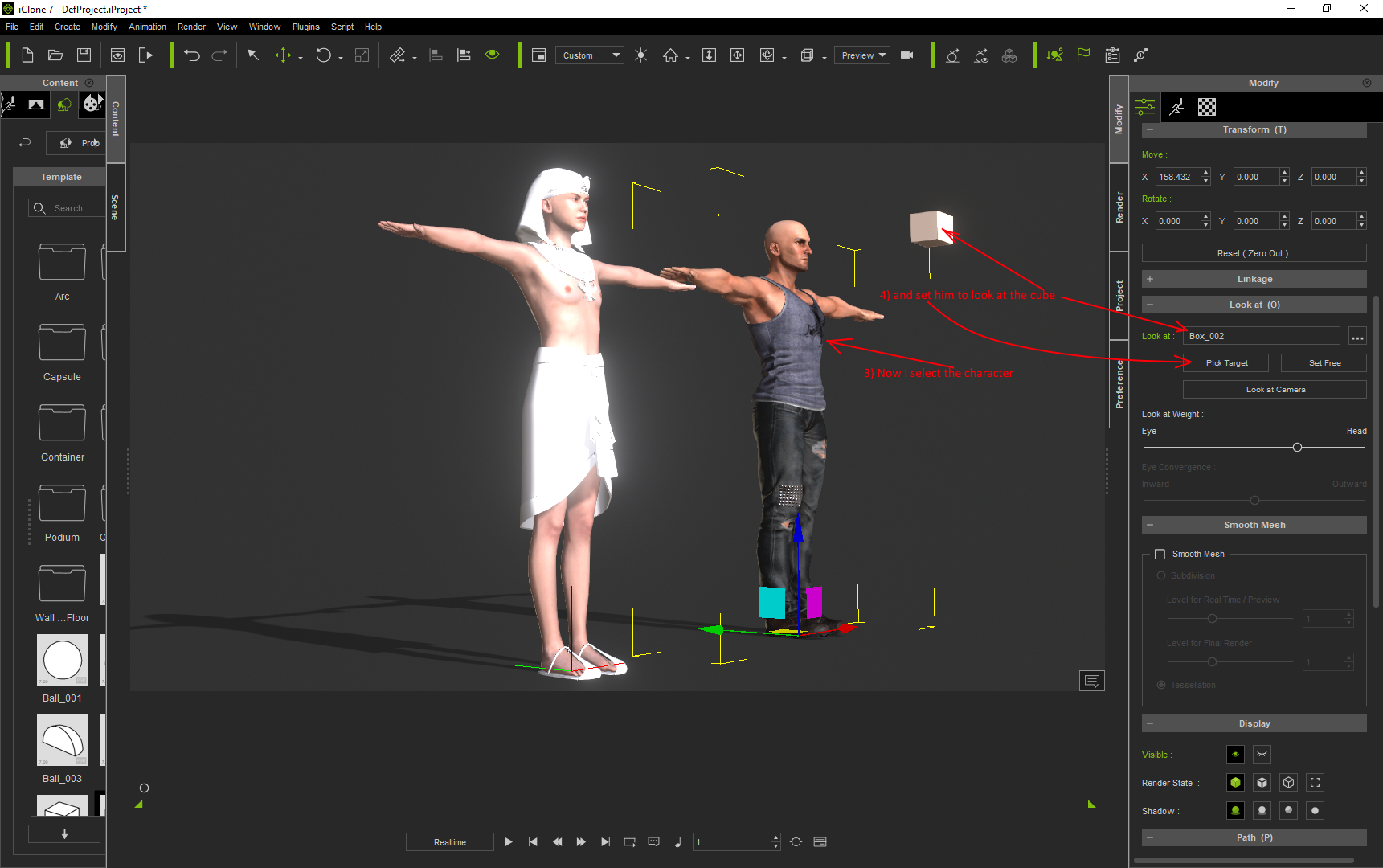Switch to the Scene side tab
The image size is (1383, 868).
coord(116,207)
